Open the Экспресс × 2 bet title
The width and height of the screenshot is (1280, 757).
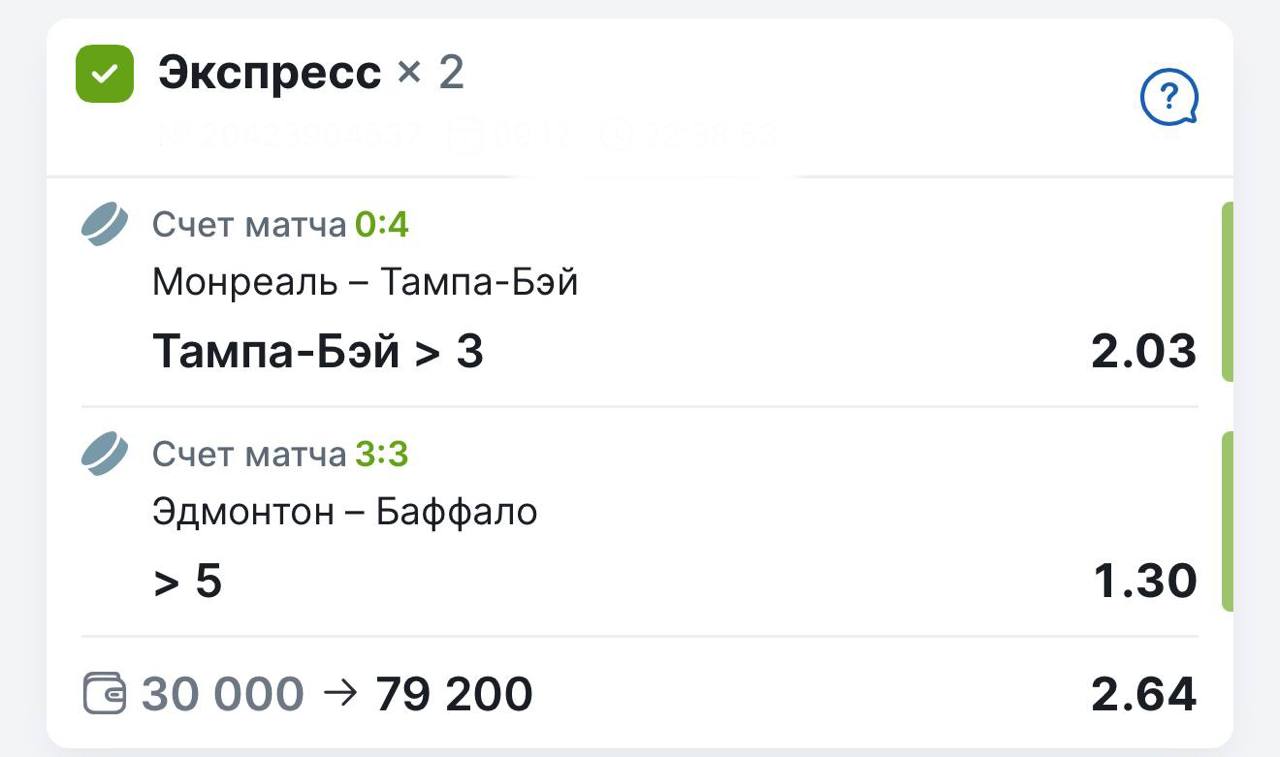(x=311, y=73)
